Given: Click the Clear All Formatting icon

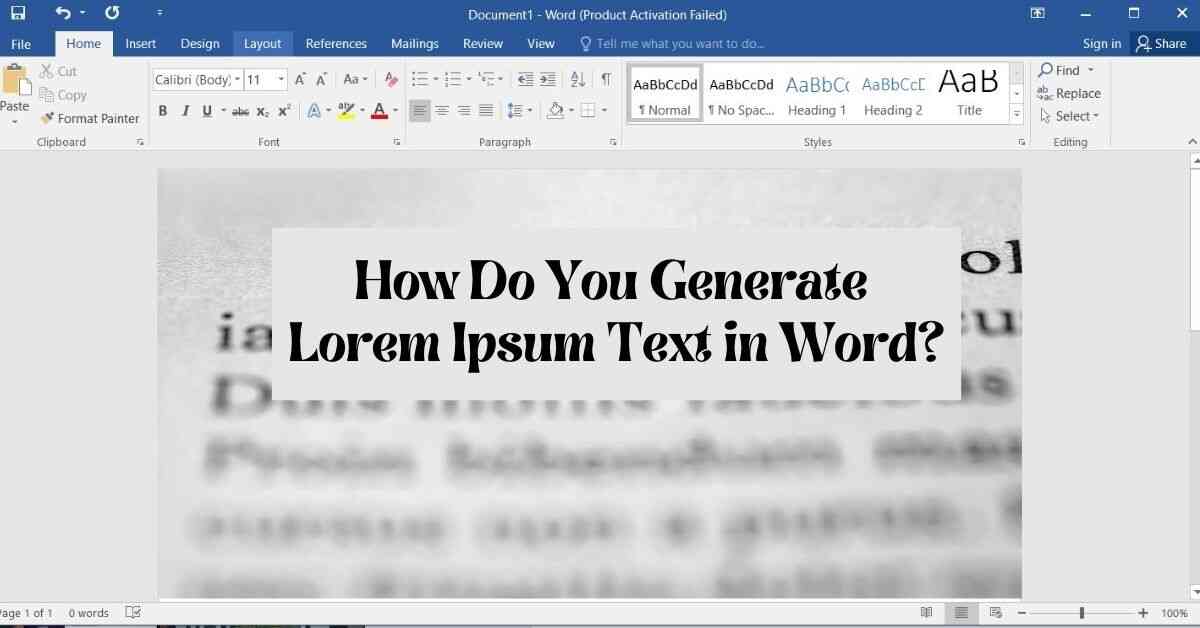Looking at the screenshot, I should (x=391, y=80).
